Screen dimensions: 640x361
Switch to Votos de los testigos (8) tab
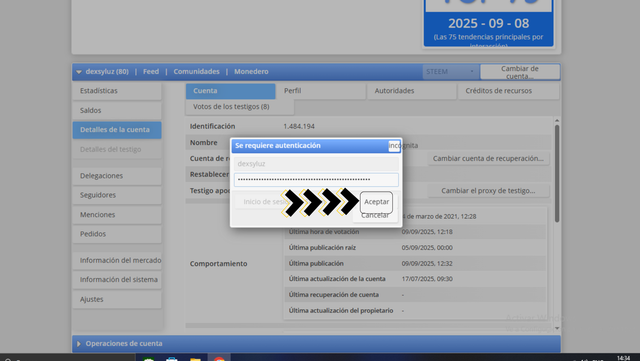click(x=240, y=107)
